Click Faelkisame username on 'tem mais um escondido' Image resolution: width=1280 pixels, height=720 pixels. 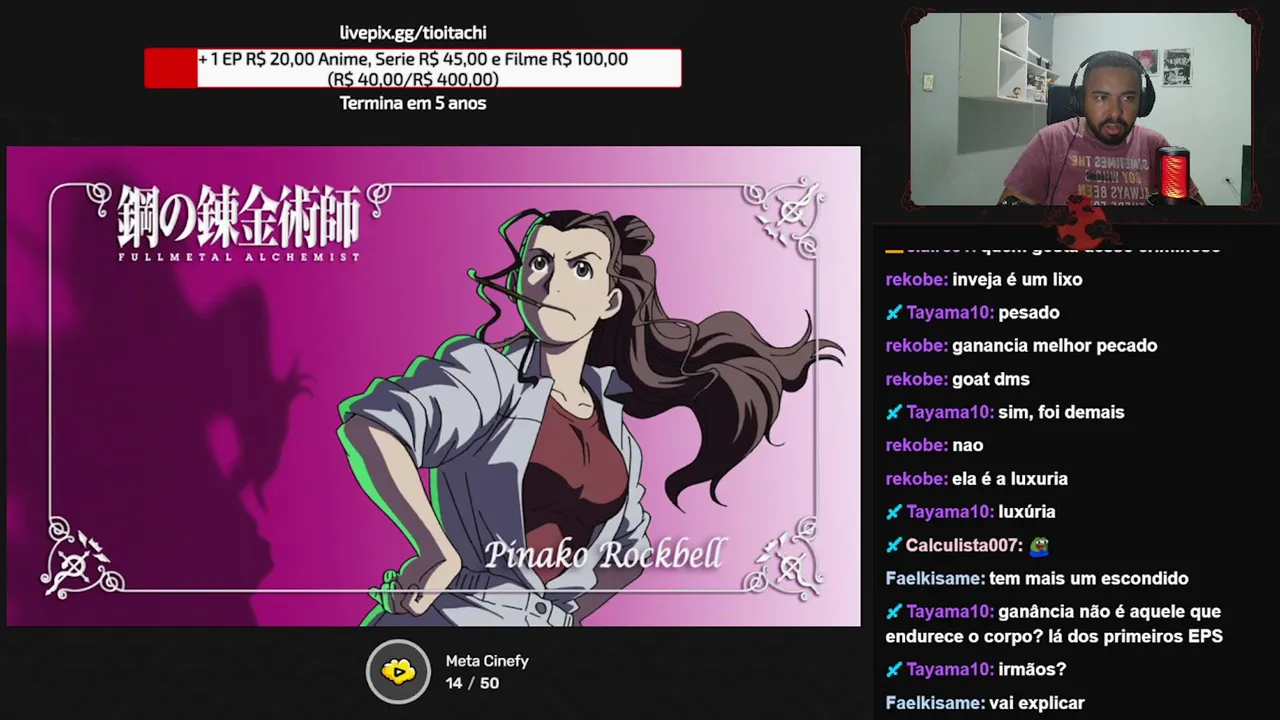tap(935, 578)
